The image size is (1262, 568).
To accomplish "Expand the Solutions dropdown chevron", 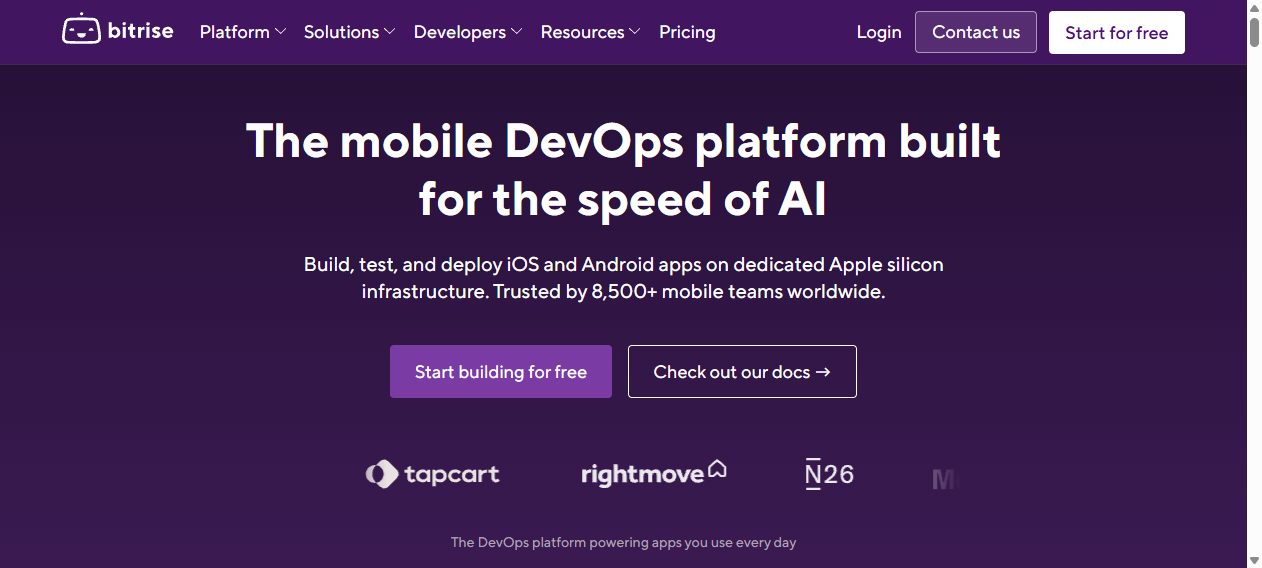I will click(x=389, y=32).
